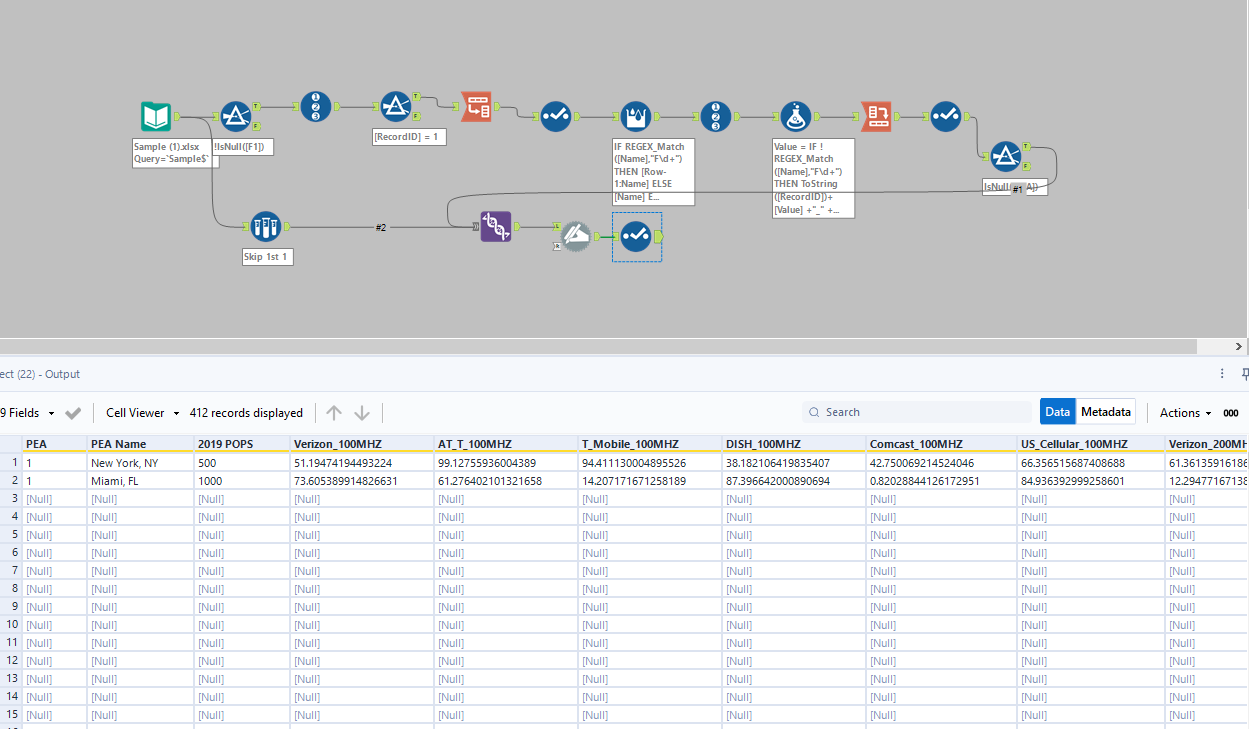The height and width of the screenshot is (729, 1249).
Task: Click the Cross Tab tool after the Formula
Action: click(876, 116)
